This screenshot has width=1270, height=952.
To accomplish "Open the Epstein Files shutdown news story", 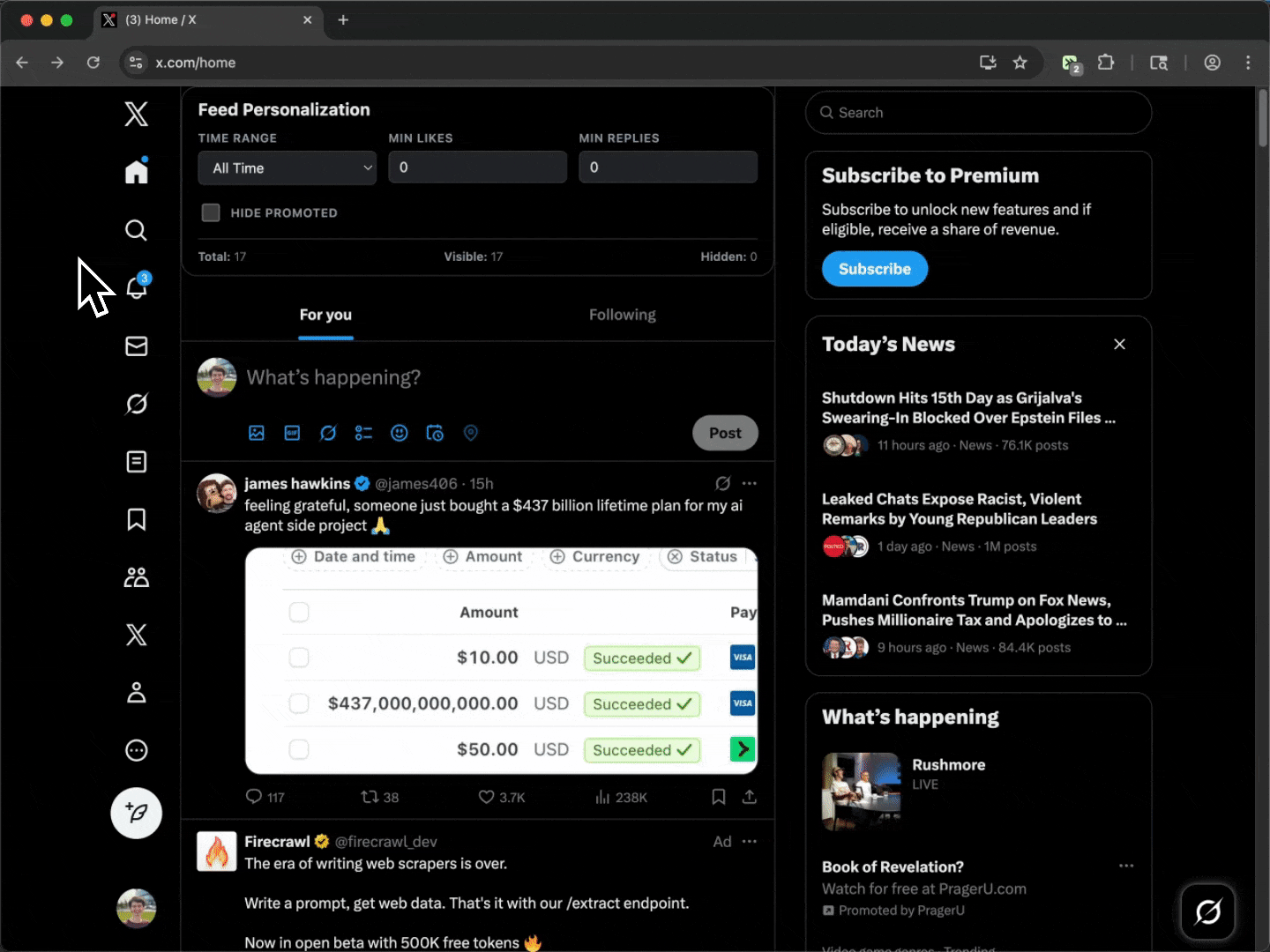I will (x=968, y=408).
